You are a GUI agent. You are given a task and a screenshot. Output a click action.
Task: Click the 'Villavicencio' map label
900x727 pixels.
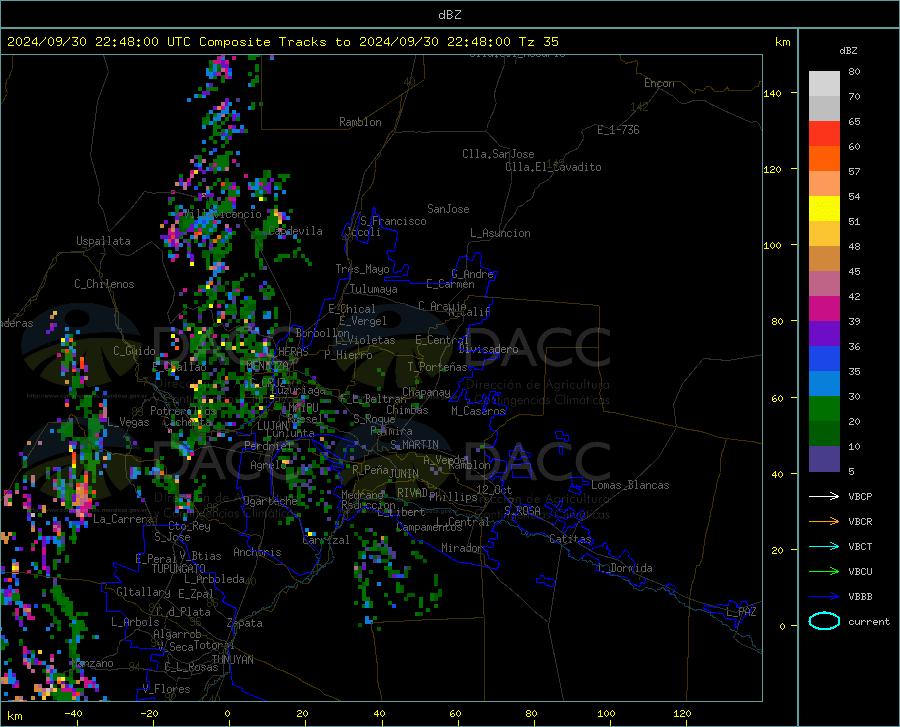(223, 214)
